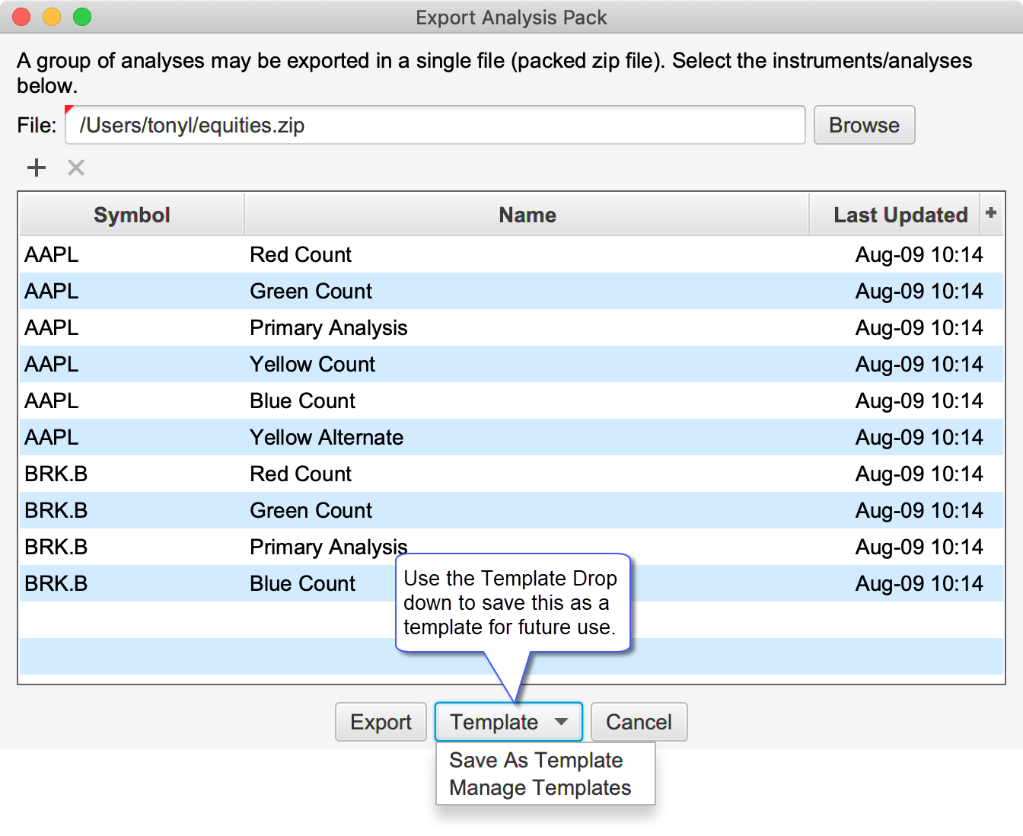The width and height of the screenshot is (1023, 836).
Task: Click the File path input field
Action: [435, 125]
